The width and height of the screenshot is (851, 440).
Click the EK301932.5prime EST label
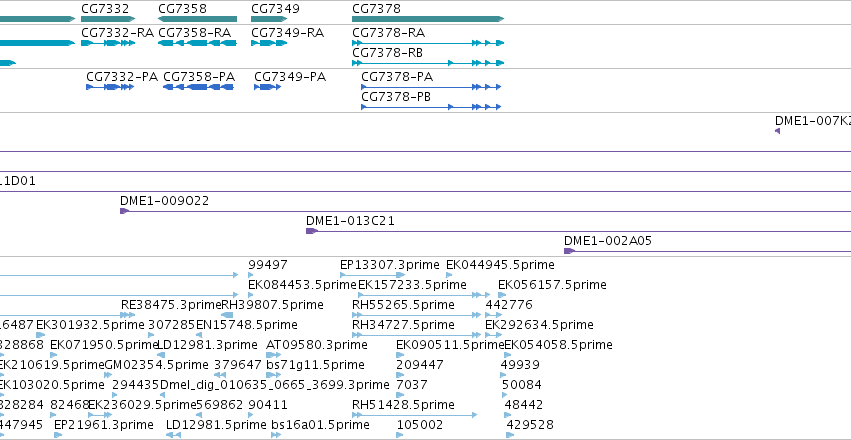(x=91, y=325)
